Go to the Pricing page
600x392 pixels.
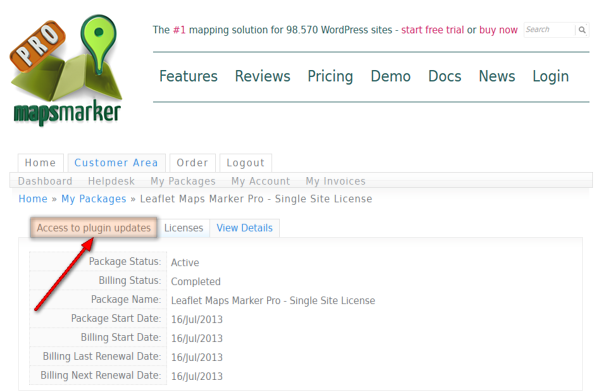point(330,76)
